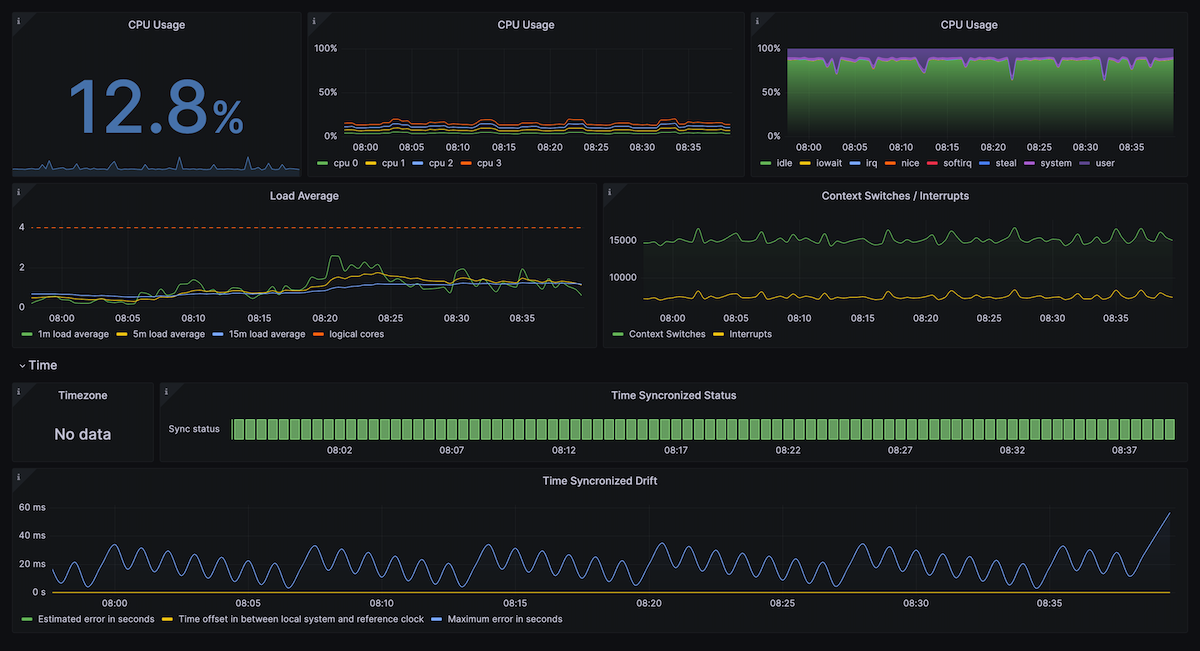Open the Load Average panel title dropdown
The image size is (1200, 651).
coord(304,196)
